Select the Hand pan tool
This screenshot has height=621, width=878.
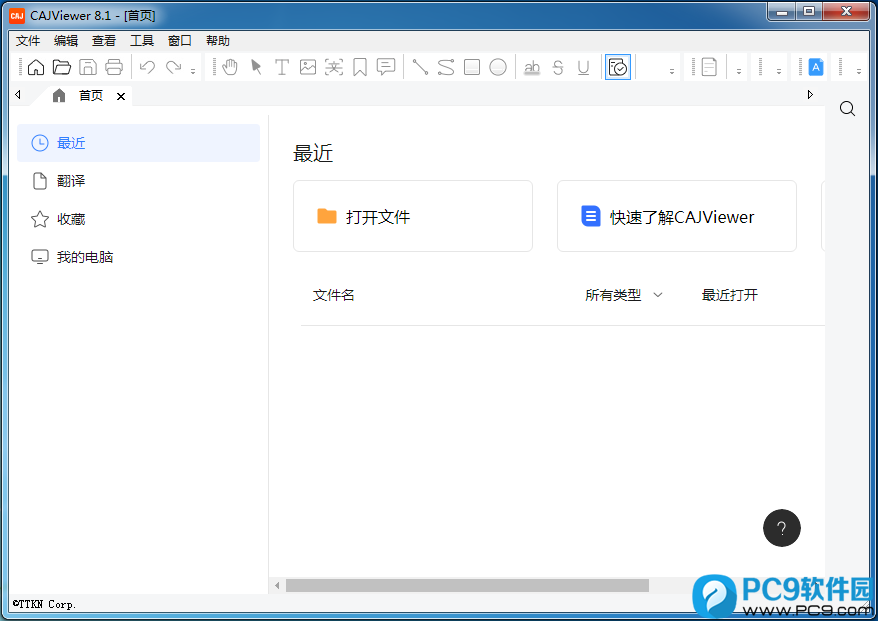[230, 67]
